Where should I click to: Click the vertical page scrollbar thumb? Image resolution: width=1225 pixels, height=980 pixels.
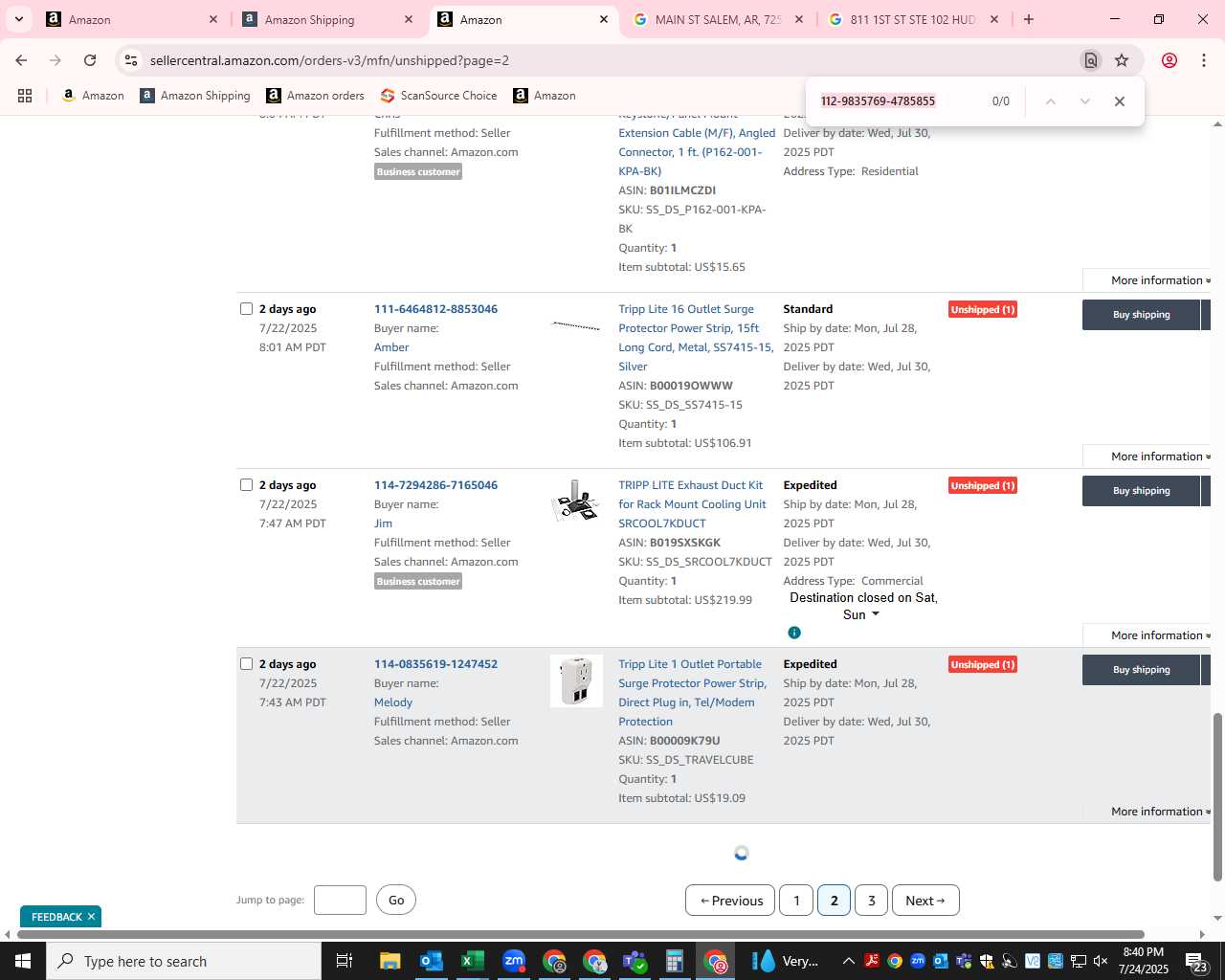pos(1217,797)
